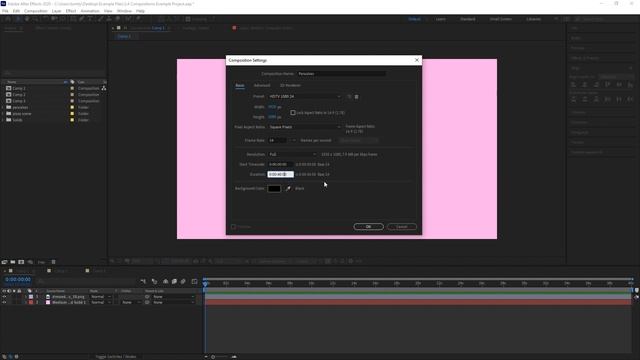Expand the pizza scene folder
Screen dimensions: 640x360
click(x=3, y=113)
